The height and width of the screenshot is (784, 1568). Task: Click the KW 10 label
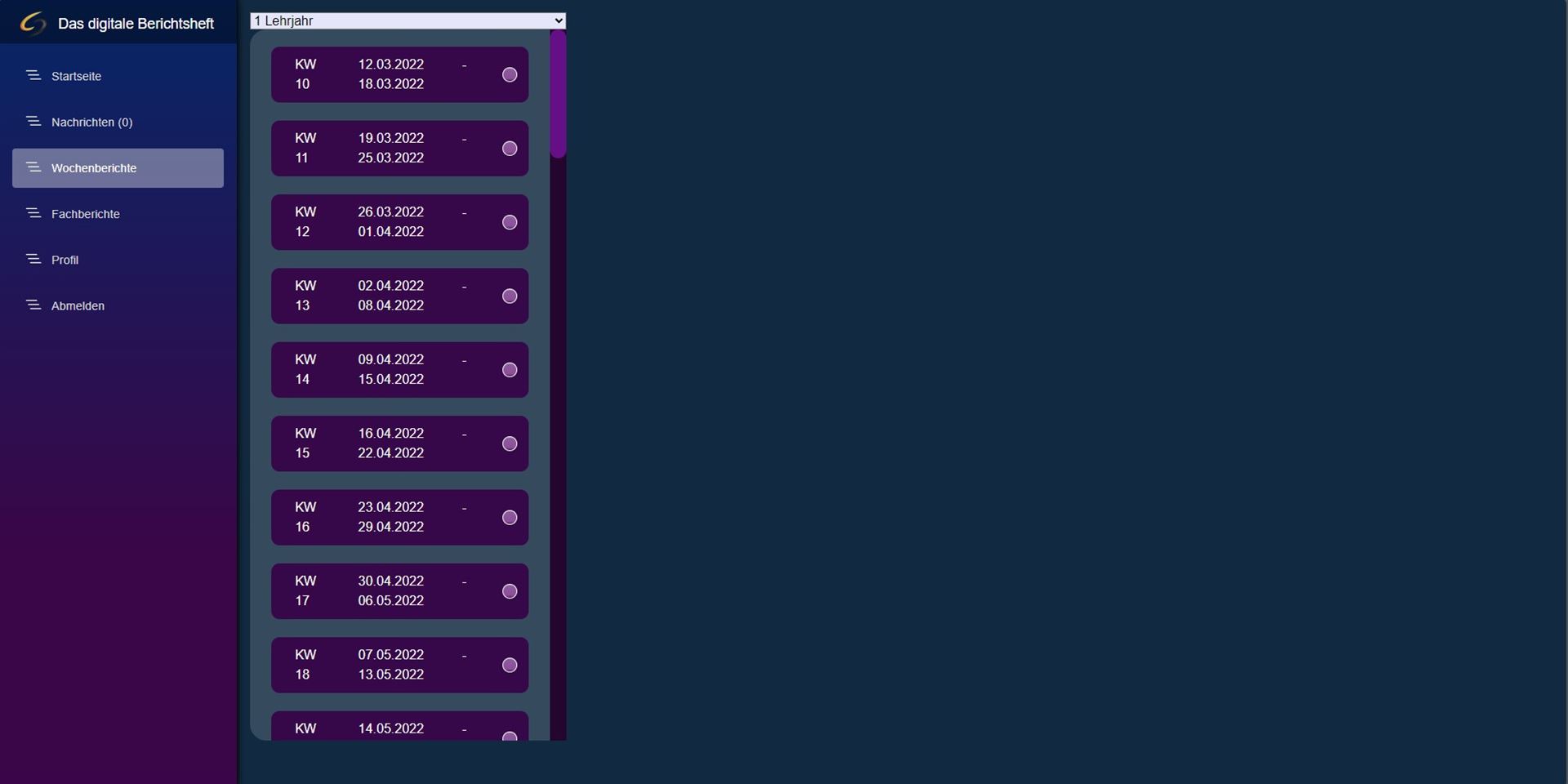coord(305,73)
